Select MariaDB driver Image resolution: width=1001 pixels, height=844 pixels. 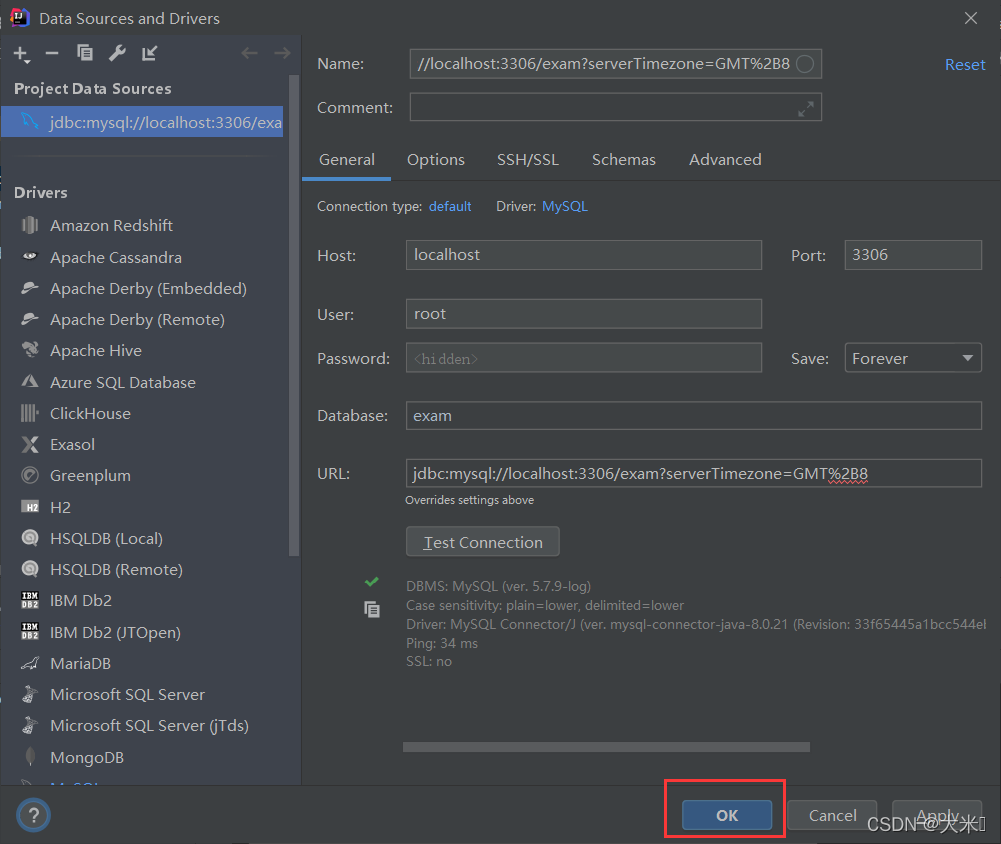pos(80,663)
